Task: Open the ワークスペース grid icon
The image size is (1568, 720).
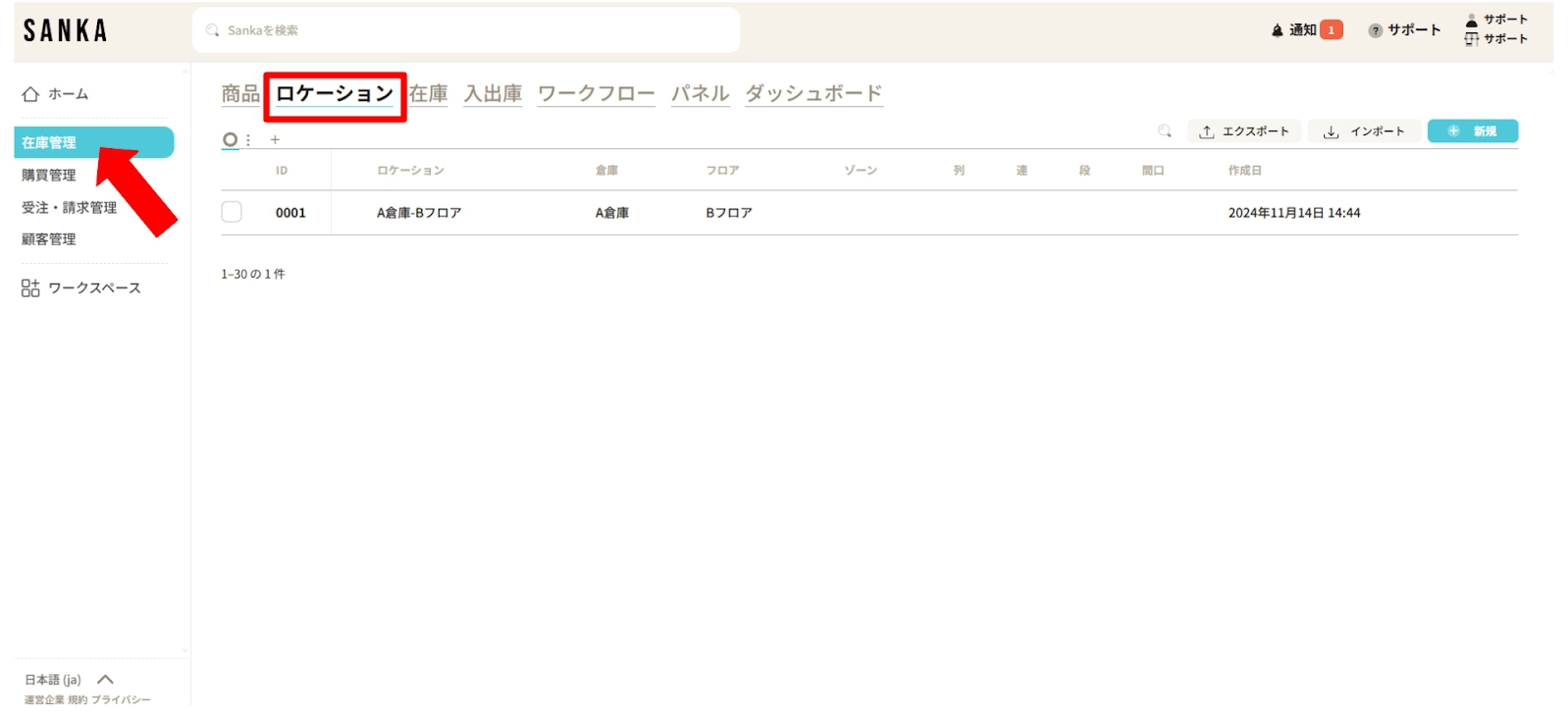Action: [30, 287]
